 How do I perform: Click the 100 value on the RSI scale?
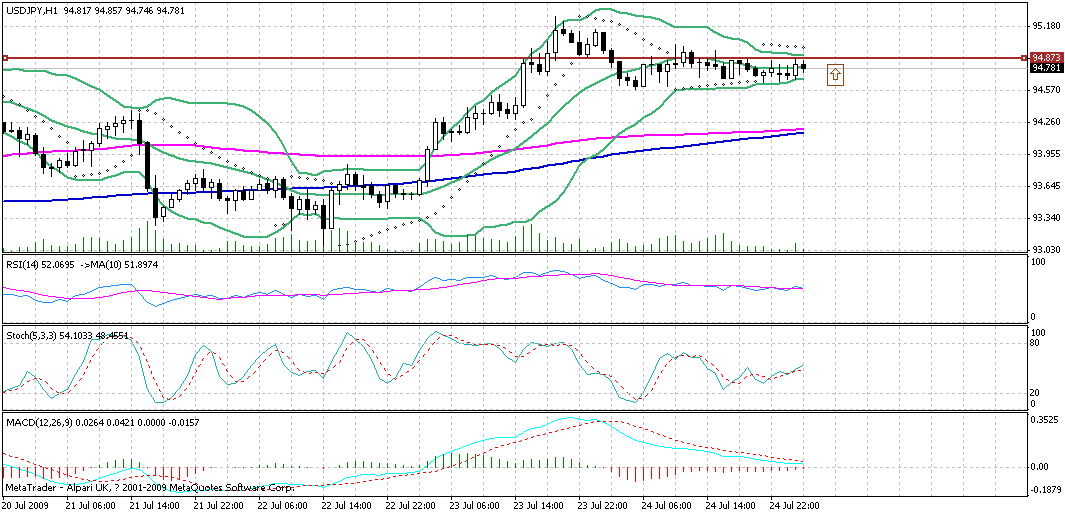[x=1037, y=262]
